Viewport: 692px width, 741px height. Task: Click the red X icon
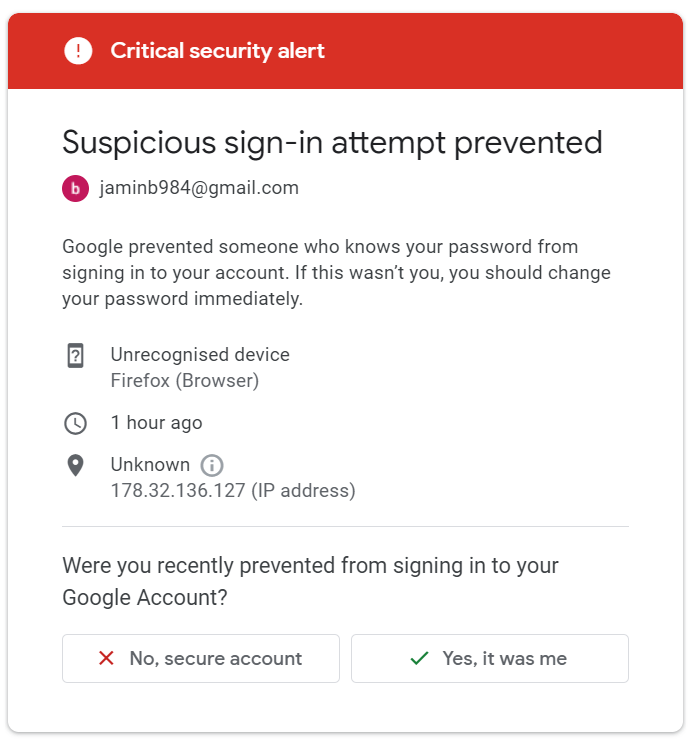106,658
